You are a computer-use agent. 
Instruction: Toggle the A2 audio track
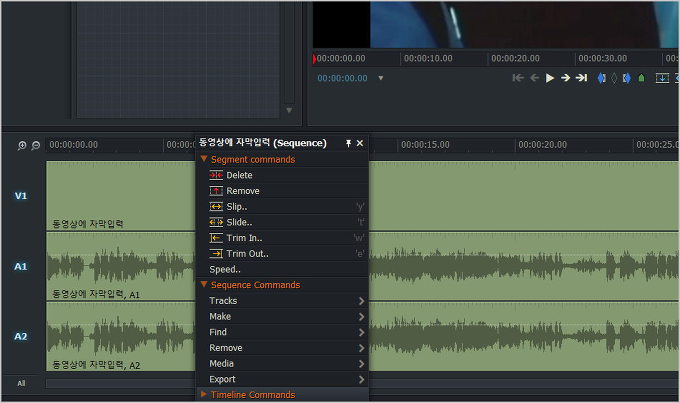[x=21, y=336]
